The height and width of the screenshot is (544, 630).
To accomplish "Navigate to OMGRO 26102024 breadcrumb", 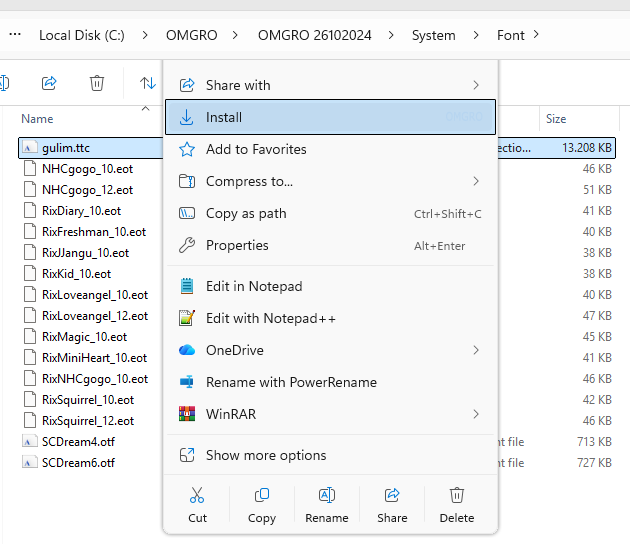I will (x=314, y=35).
